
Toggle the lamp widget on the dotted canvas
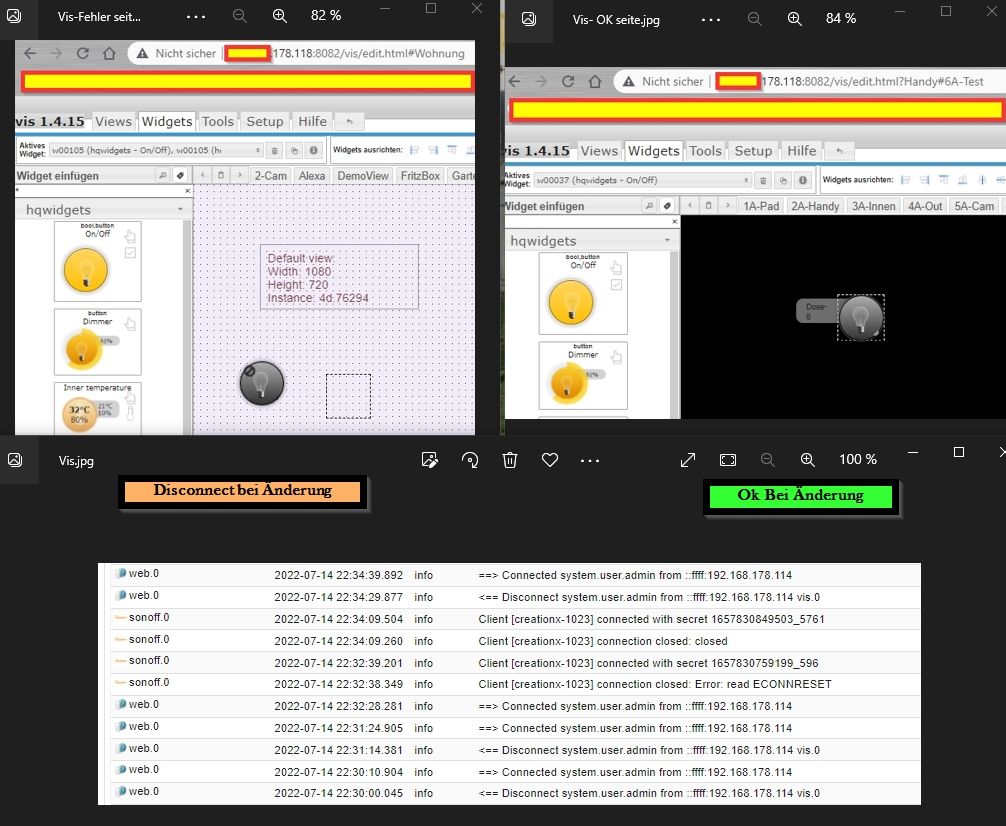(262, 384)
